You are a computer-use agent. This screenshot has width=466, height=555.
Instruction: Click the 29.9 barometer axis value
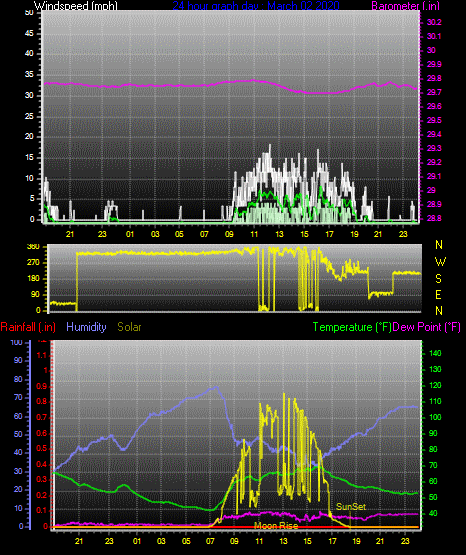tap(434, 64)
